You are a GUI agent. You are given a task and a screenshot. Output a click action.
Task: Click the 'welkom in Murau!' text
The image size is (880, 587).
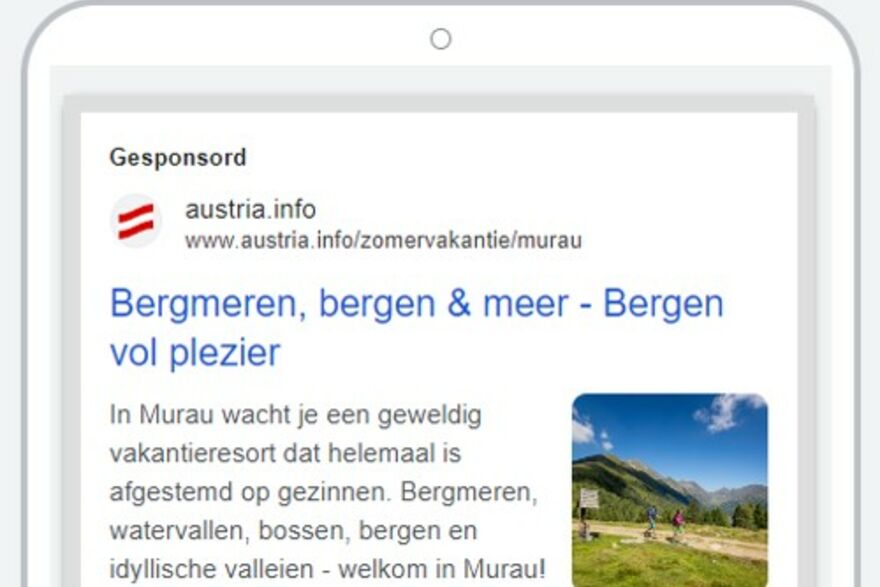click(x=442, y=569)
